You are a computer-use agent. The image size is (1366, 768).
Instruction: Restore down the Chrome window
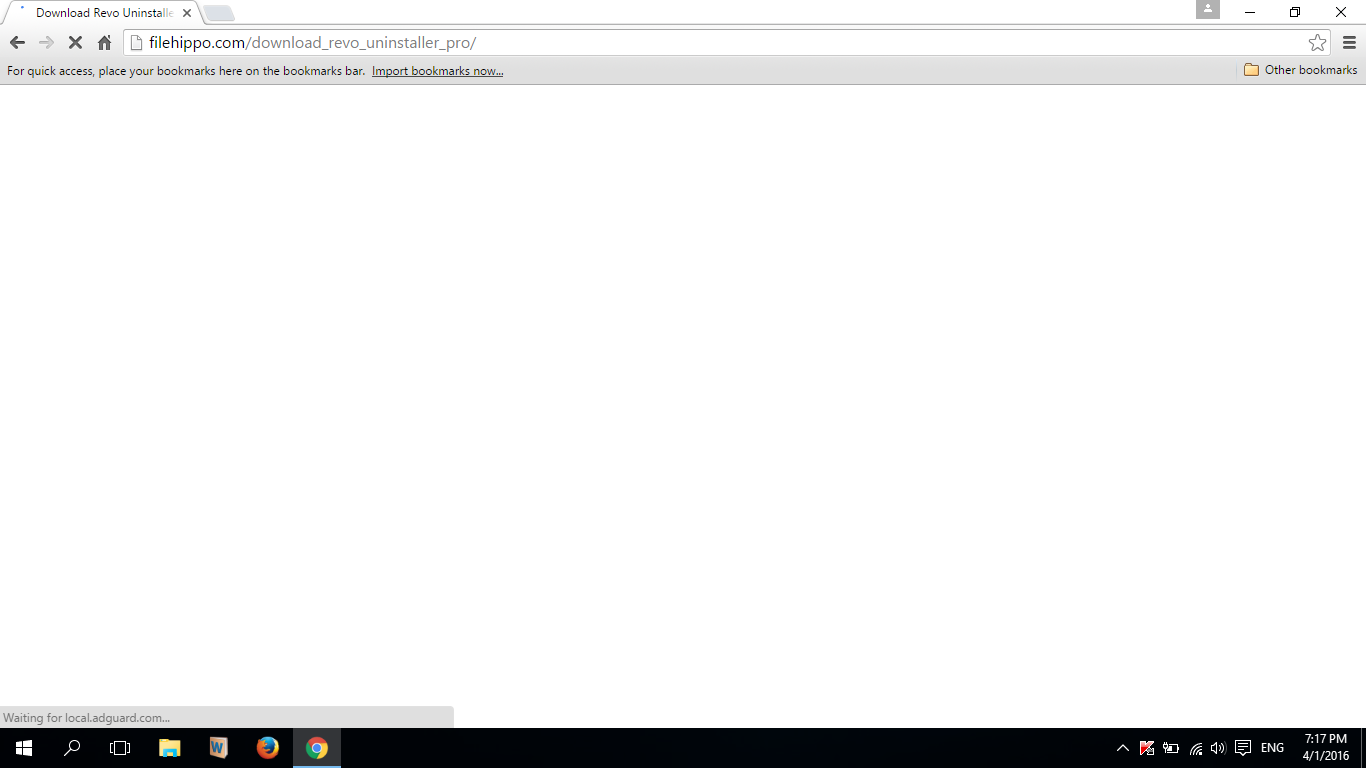tap(1295, 12)
